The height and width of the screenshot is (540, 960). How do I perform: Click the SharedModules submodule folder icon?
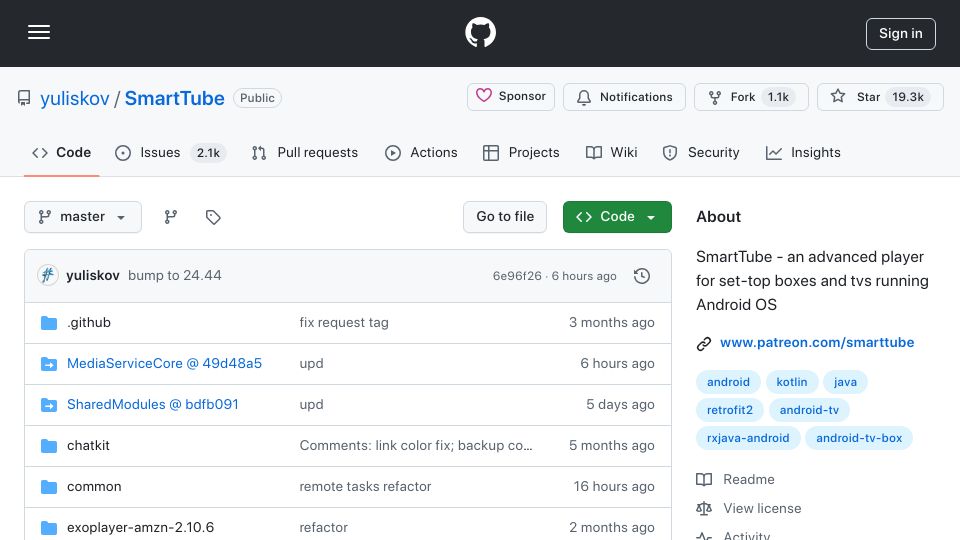coord(49,405)
